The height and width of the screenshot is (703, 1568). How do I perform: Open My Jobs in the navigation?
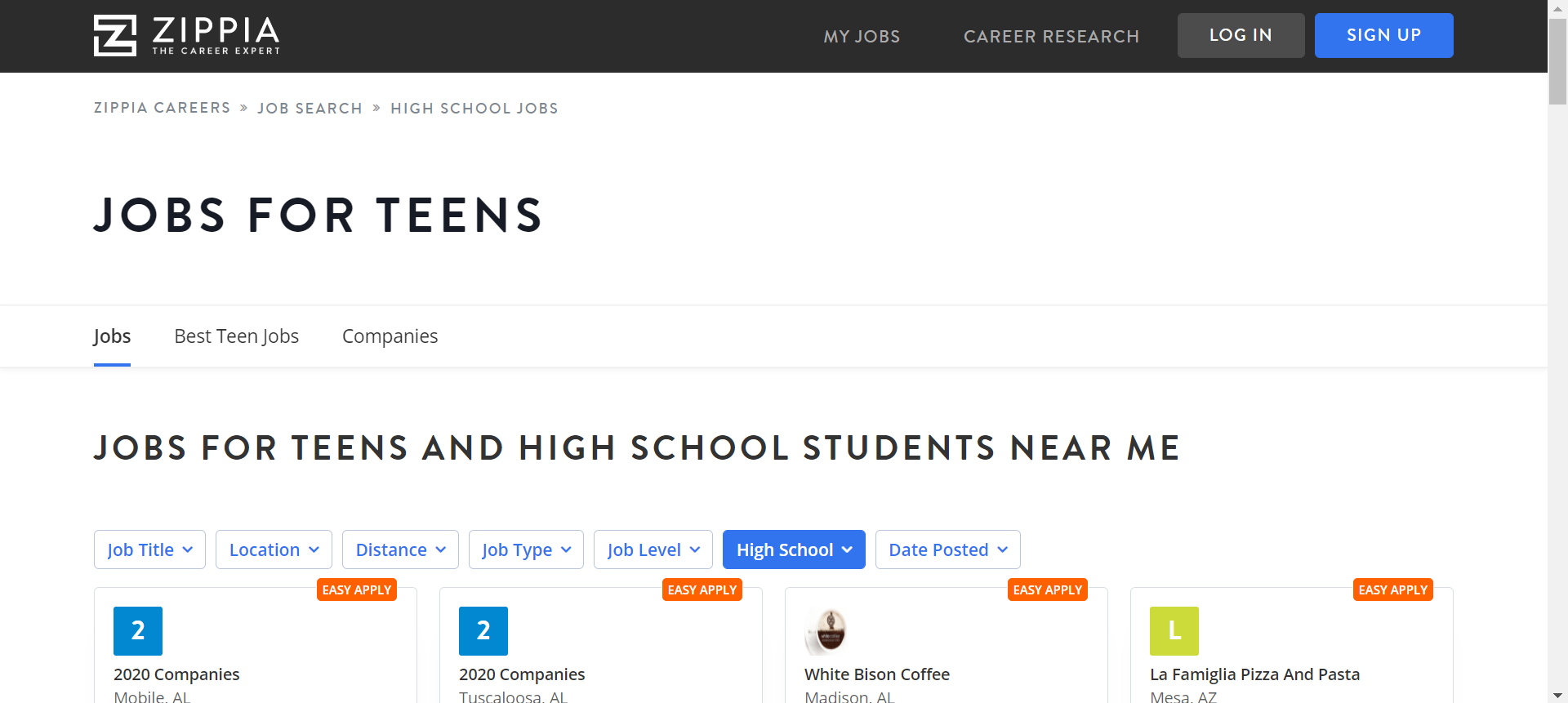(862, 36)
